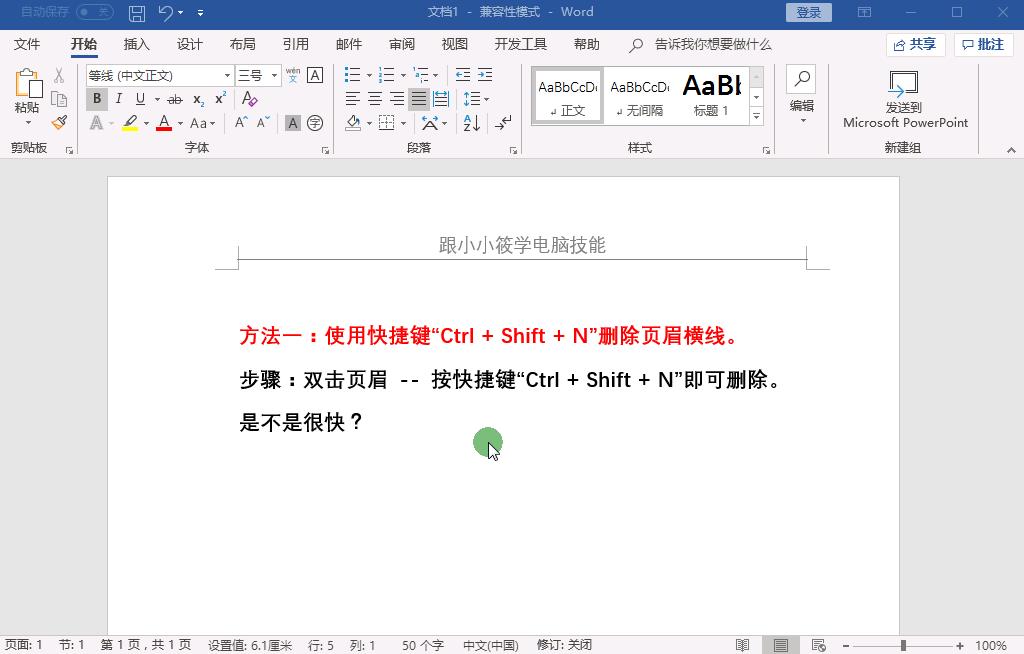Expand the highlight color options
Screen dimensions: 1024x654
[146, 123]
